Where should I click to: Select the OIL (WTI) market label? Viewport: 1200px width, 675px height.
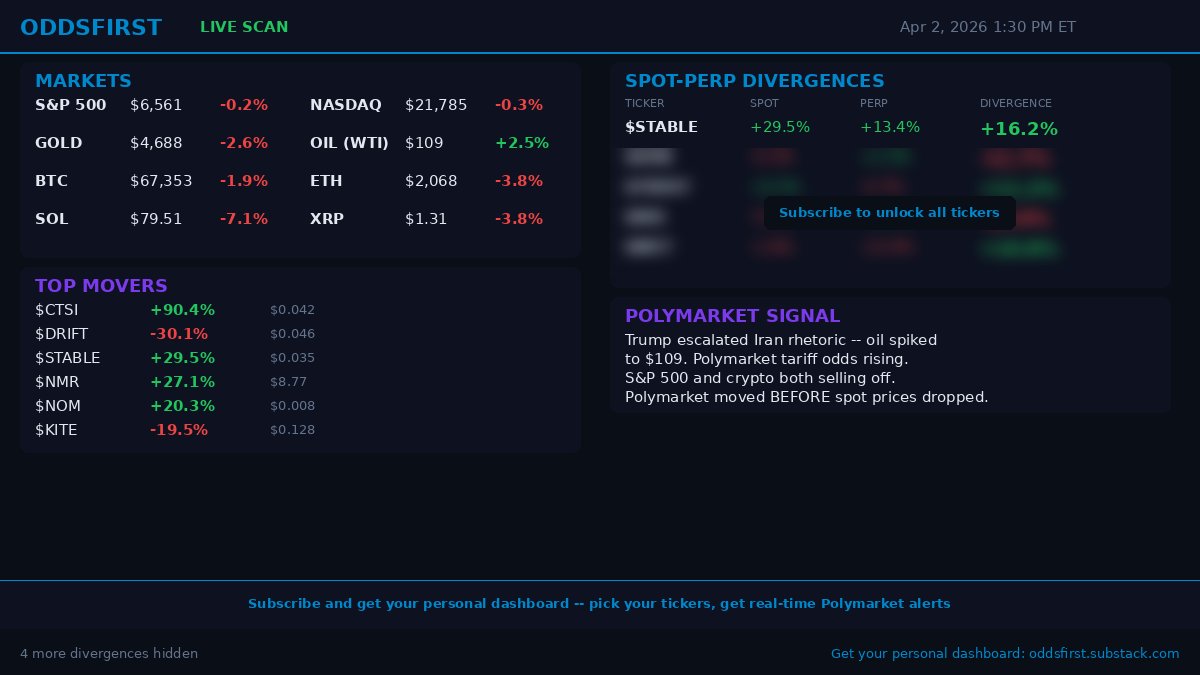tap(349, 143)
